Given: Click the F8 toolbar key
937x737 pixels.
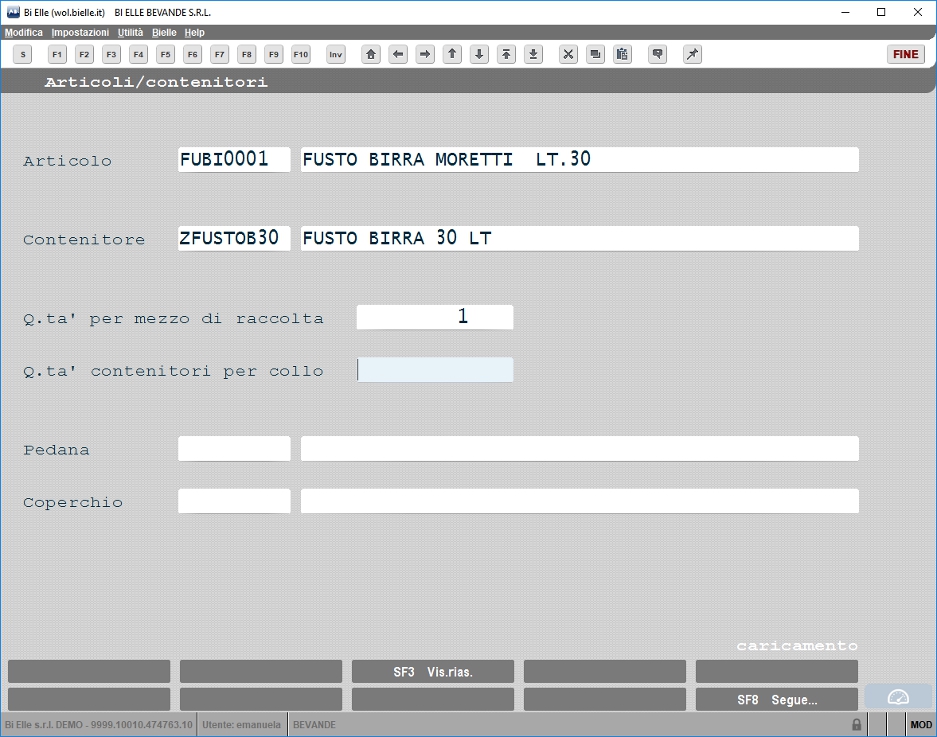Looking at the screenshot, I should 247,54.
